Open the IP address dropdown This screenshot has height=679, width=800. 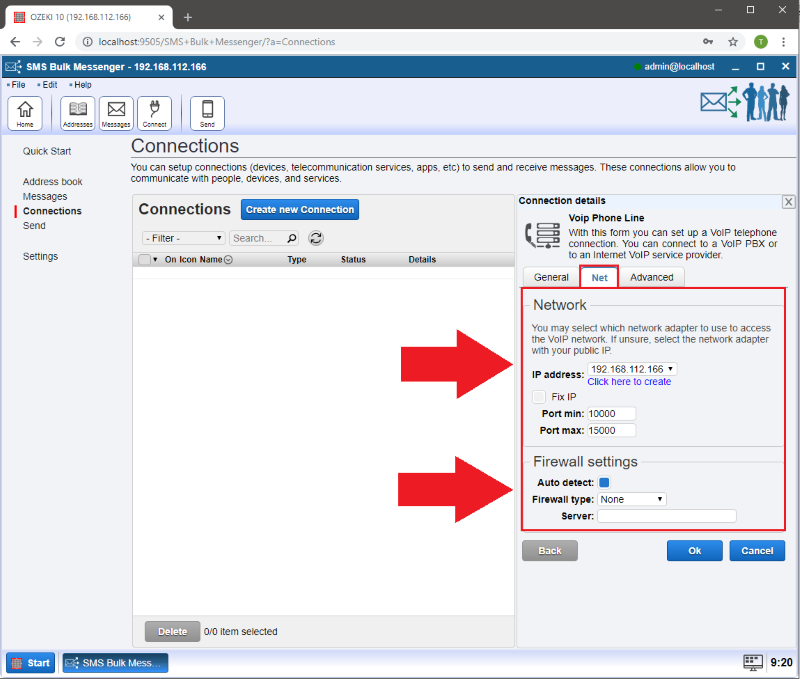[x=633, y=369]
